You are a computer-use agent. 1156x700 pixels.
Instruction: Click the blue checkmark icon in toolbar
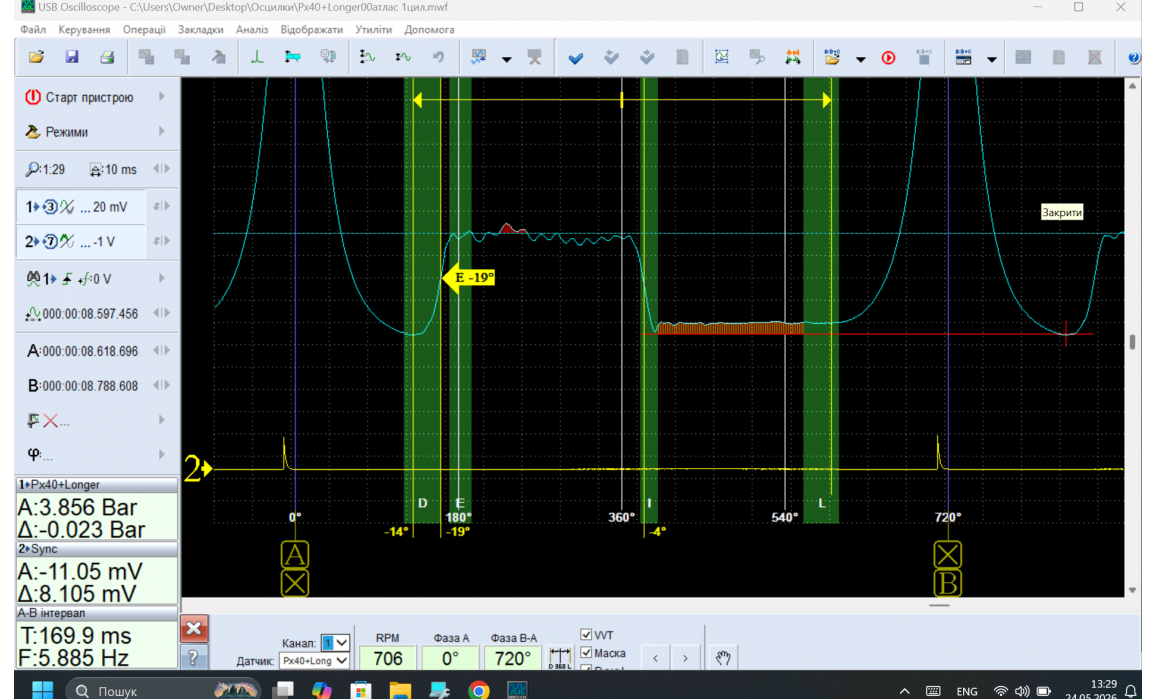point(576,58)
